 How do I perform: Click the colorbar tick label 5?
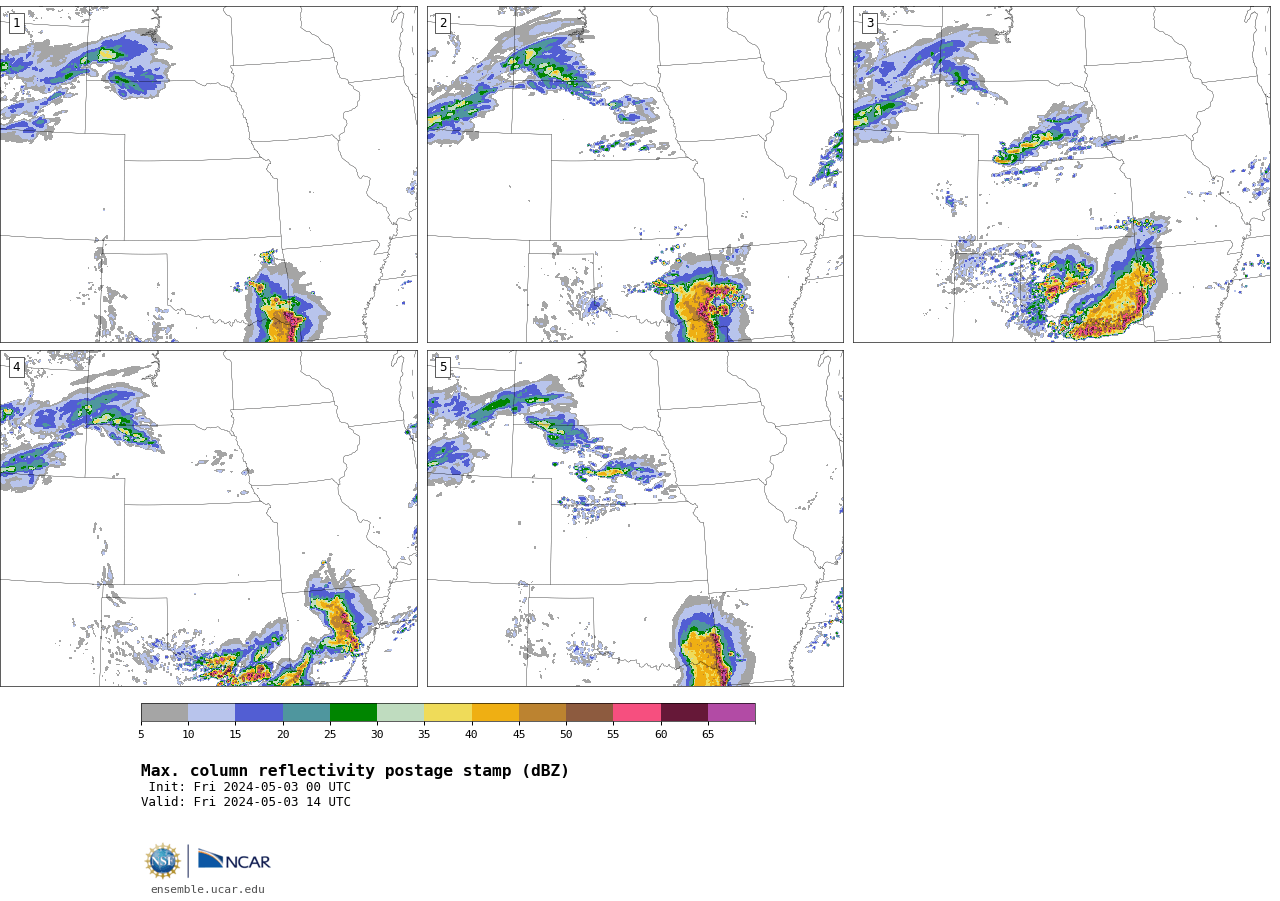point(141,735)
